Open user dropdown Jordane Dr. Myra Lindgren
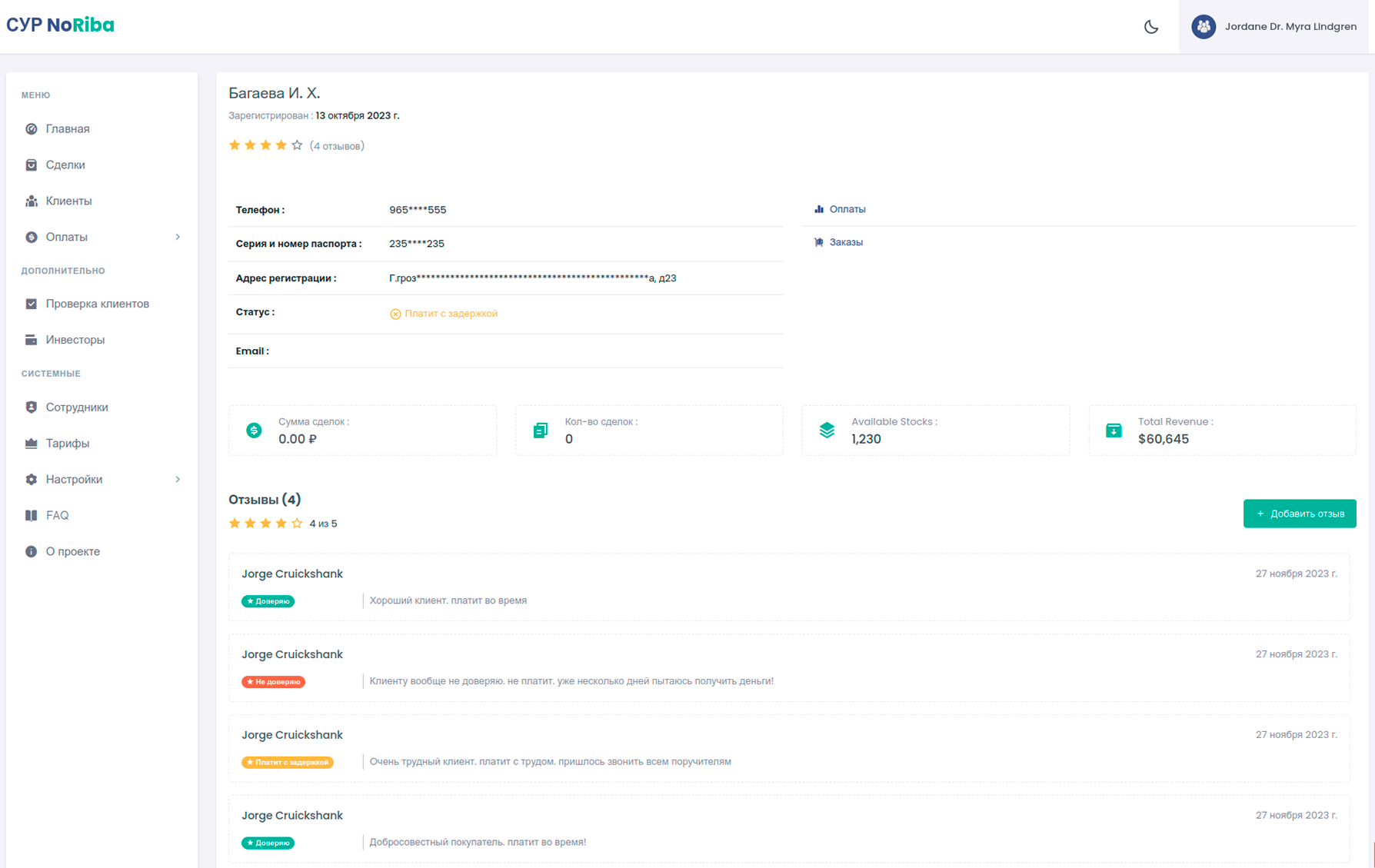 1290,27
